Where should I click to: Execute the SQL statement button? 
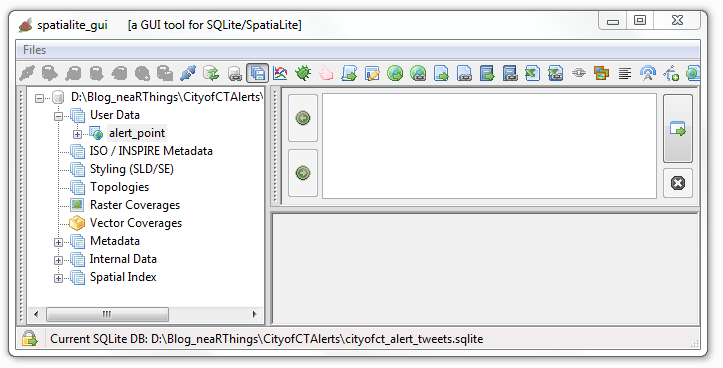(x=678, y=129)
